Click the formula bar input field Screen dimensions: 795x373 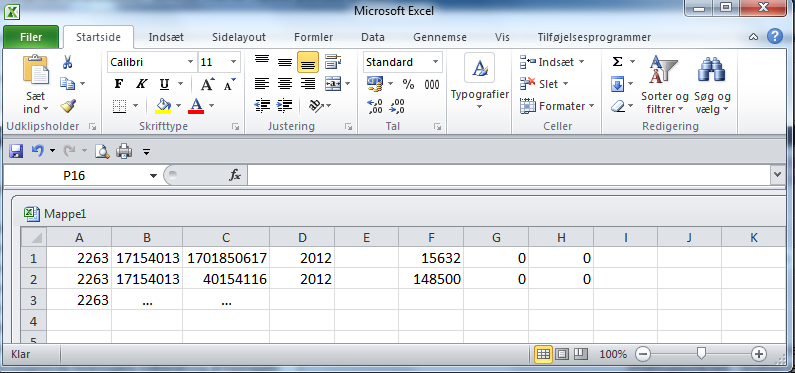(x=509, y=176)
